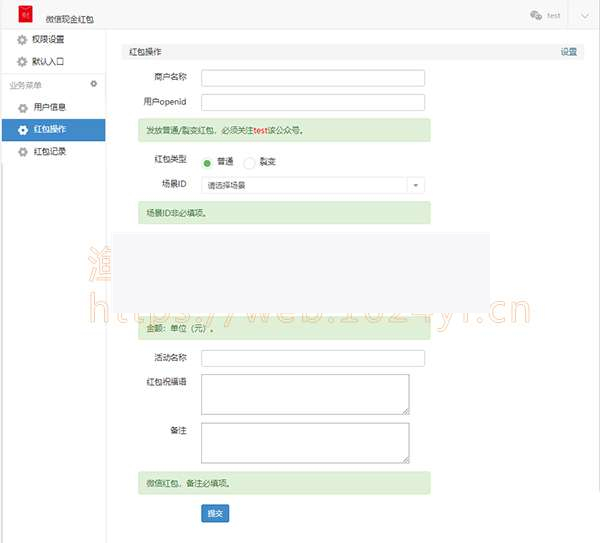This screenshot has height=543, width=600.
Task: Click the gear icon next to 用户信息
Action: [22, 107]
